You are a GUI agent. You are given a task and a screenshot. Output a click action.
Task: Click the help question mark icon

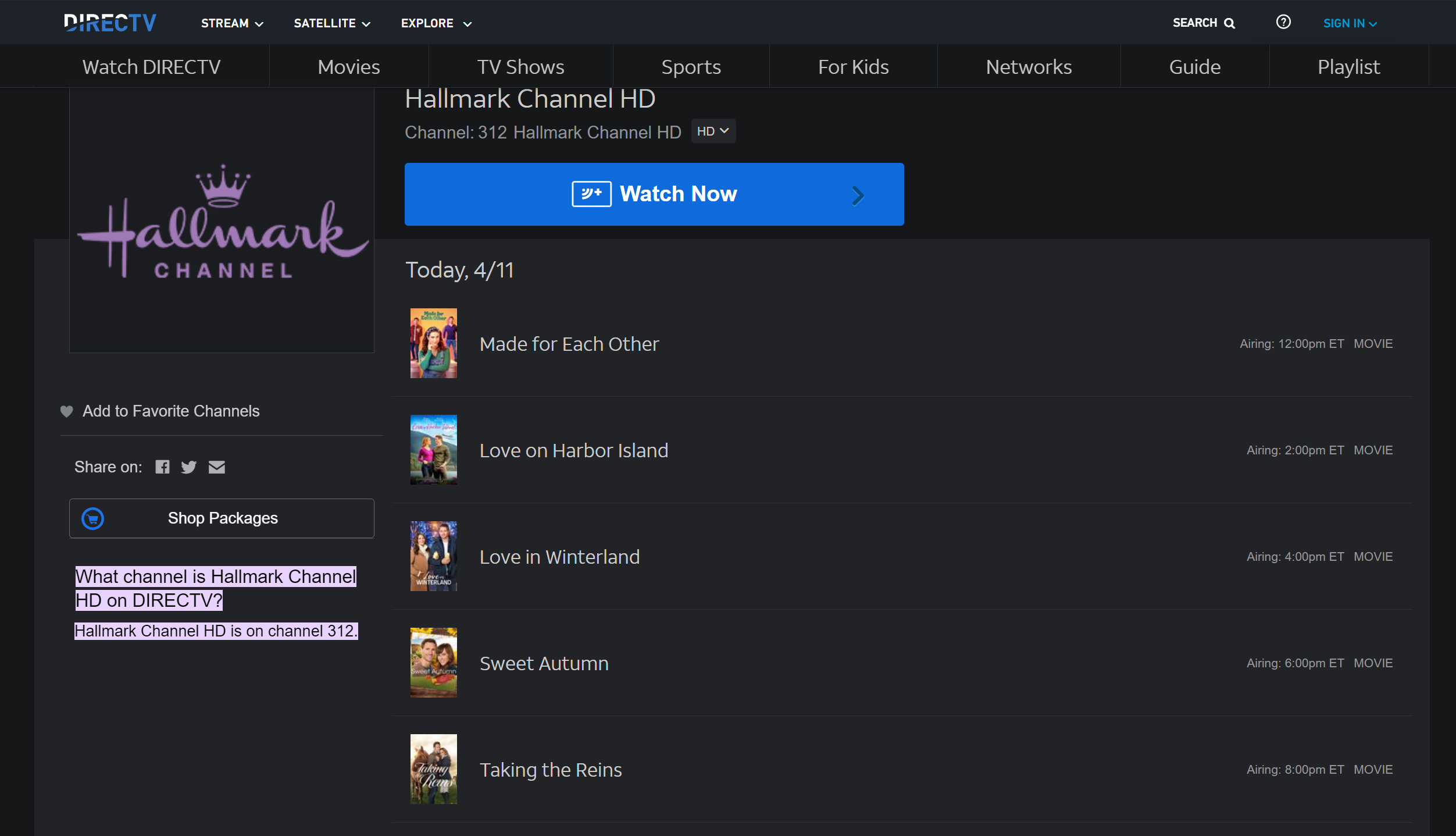pyautogui.click(x=1283, y=22)
